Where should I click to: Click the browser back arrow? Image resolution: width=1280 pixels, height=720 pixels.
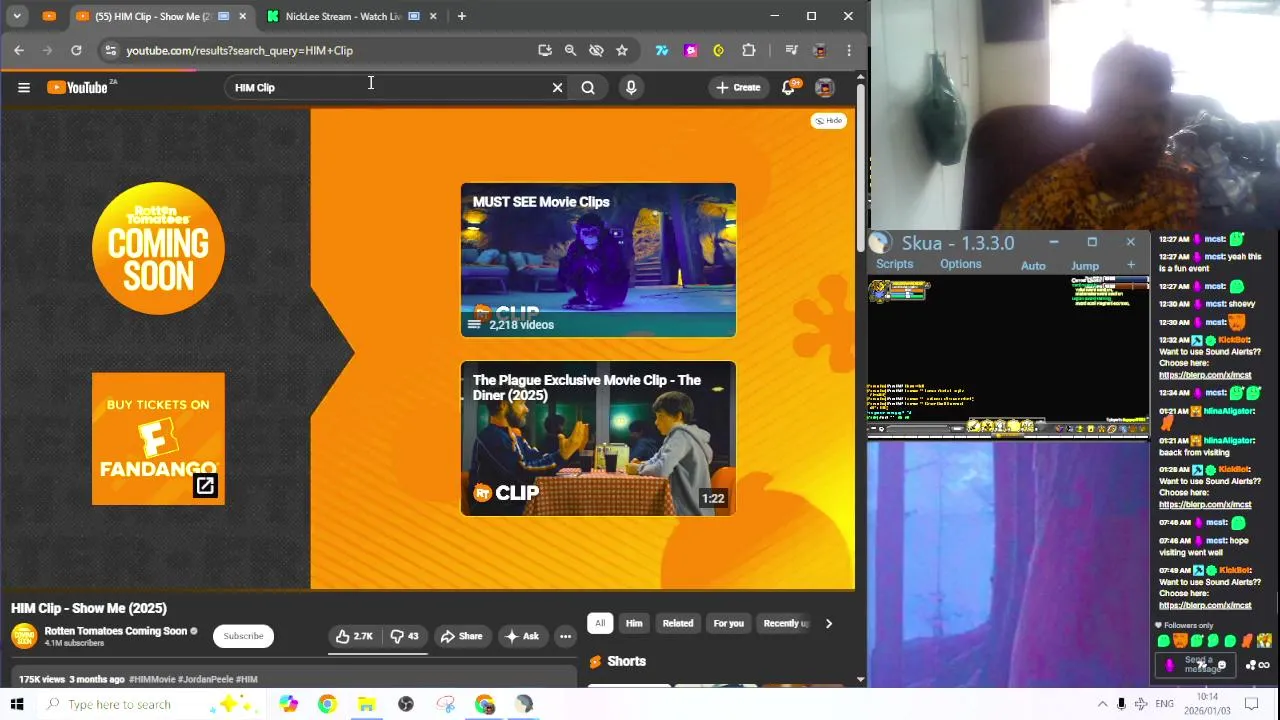click(19, 50)
